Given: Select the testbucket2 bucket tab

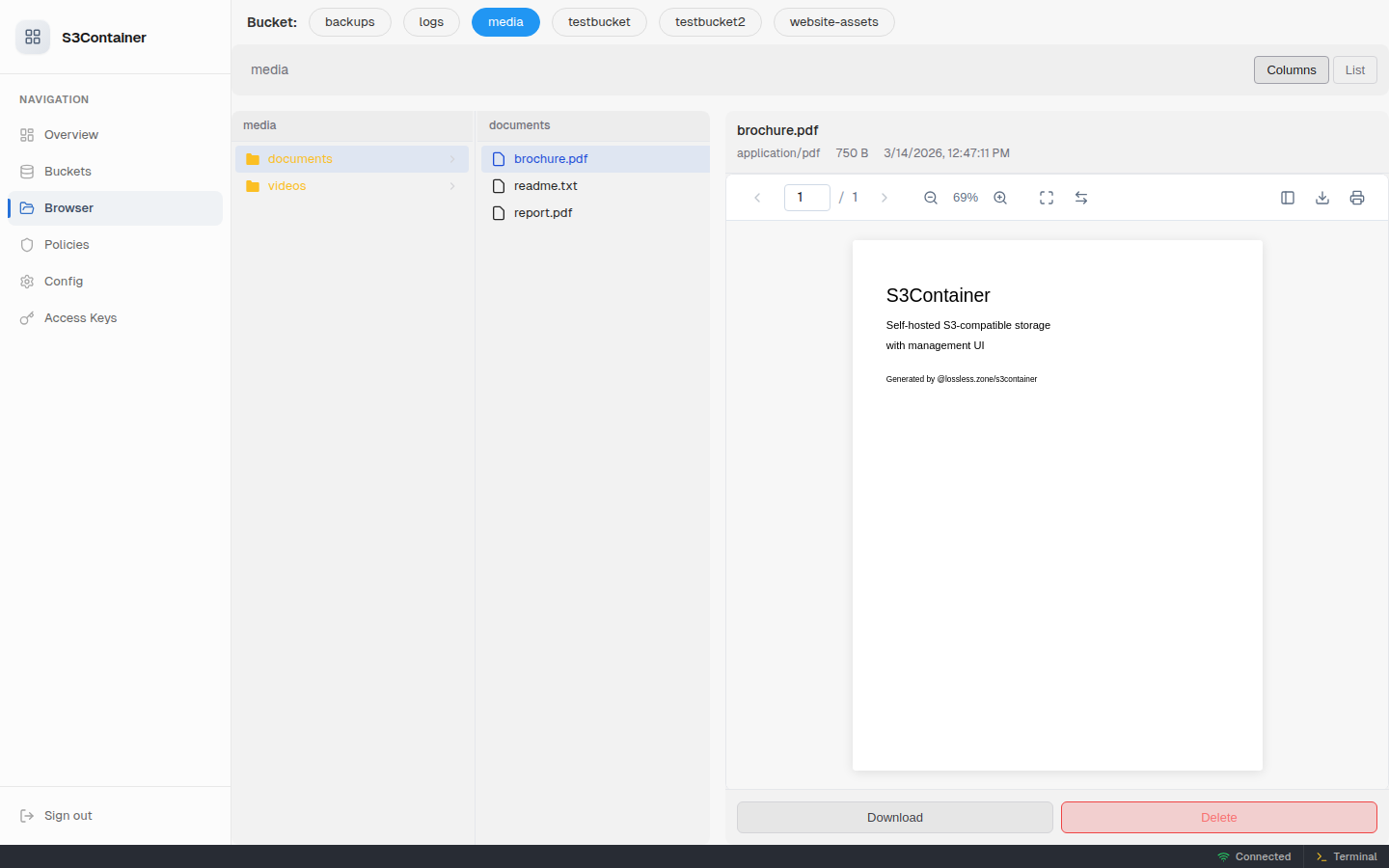Looking at the screenshot, I should pos(710,21).
